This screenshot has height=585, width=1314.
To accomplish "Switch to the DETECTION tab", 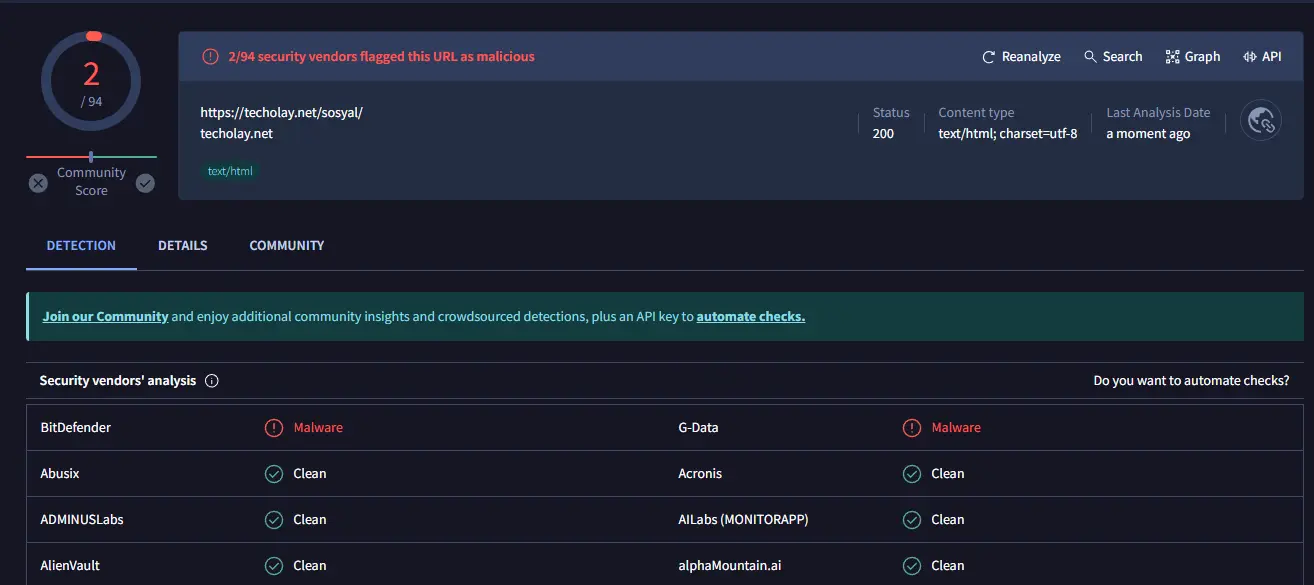I will coord(81,245).
